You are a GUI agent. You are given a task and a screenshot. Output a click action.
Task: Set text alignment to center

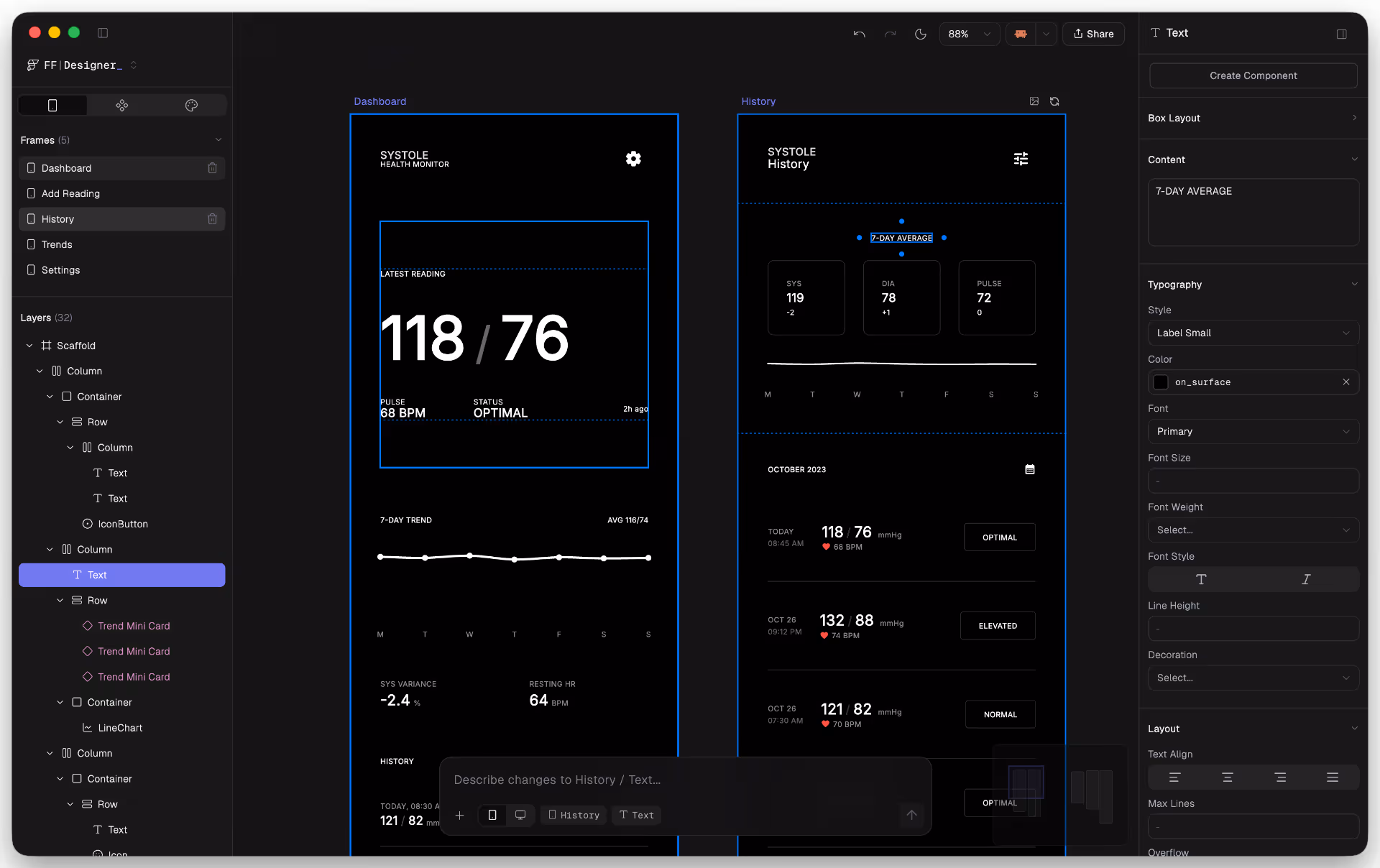(1227, 777)
